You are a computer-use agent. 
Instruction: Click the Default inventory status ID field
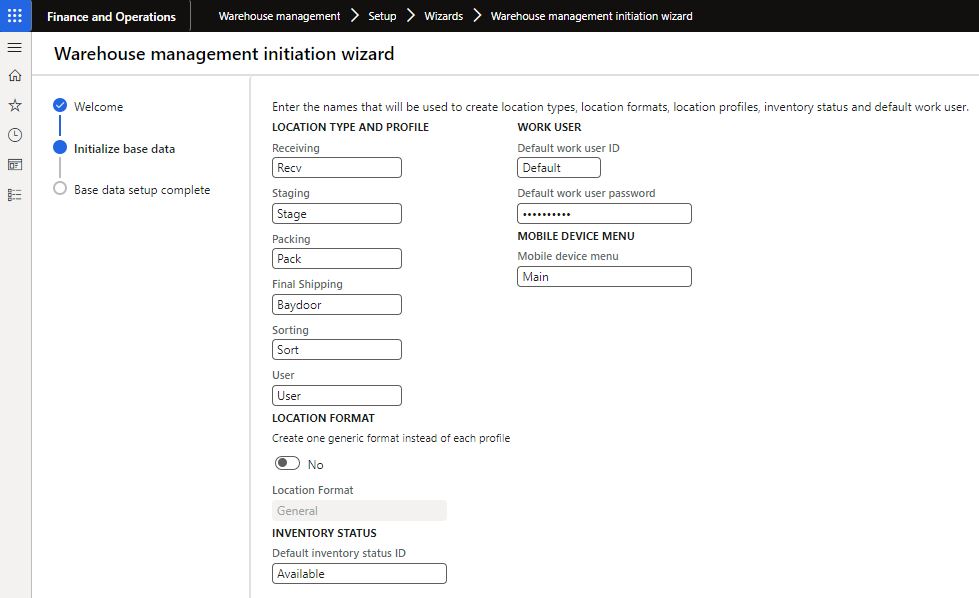point(358,573)
